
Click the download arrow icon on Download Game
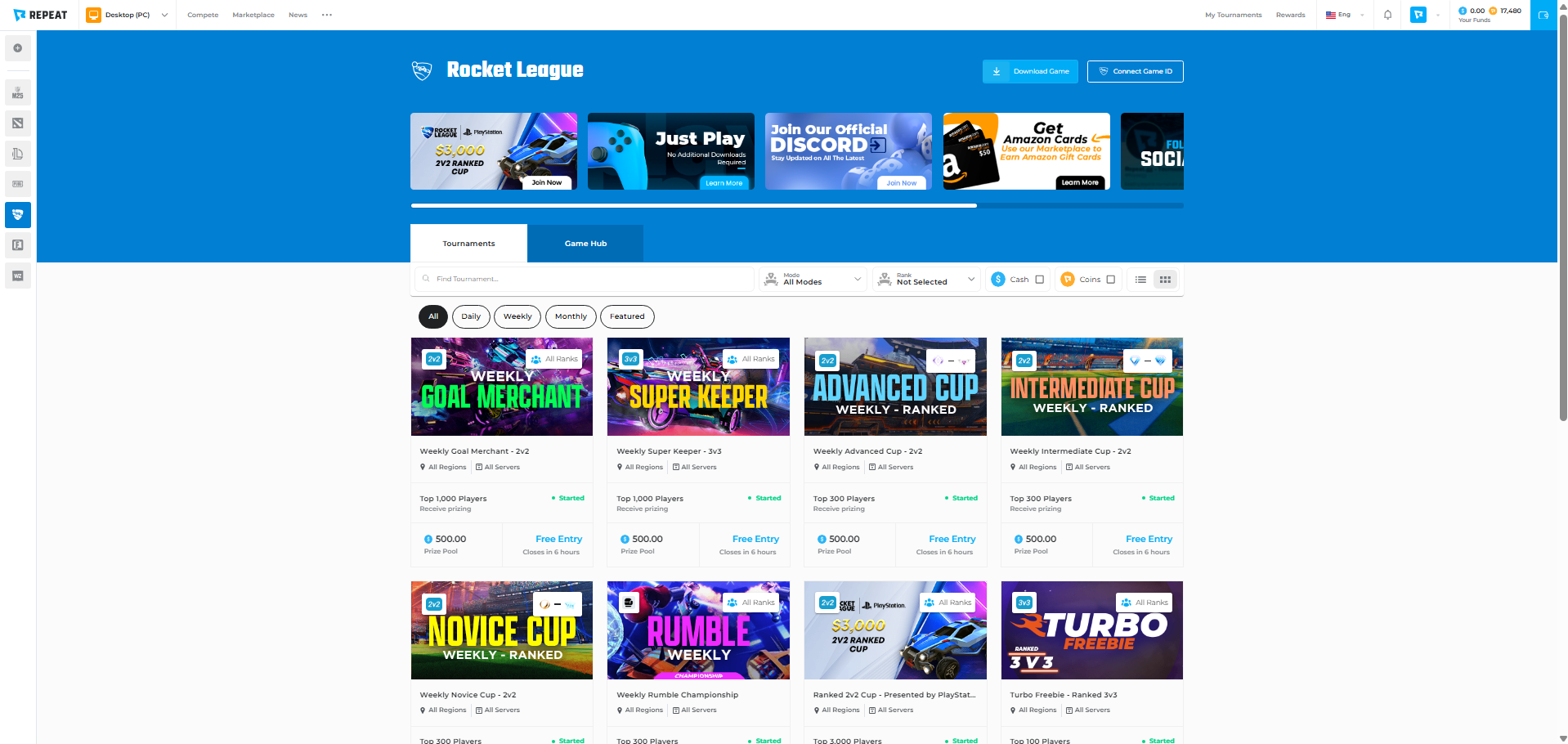click(997, 71)
